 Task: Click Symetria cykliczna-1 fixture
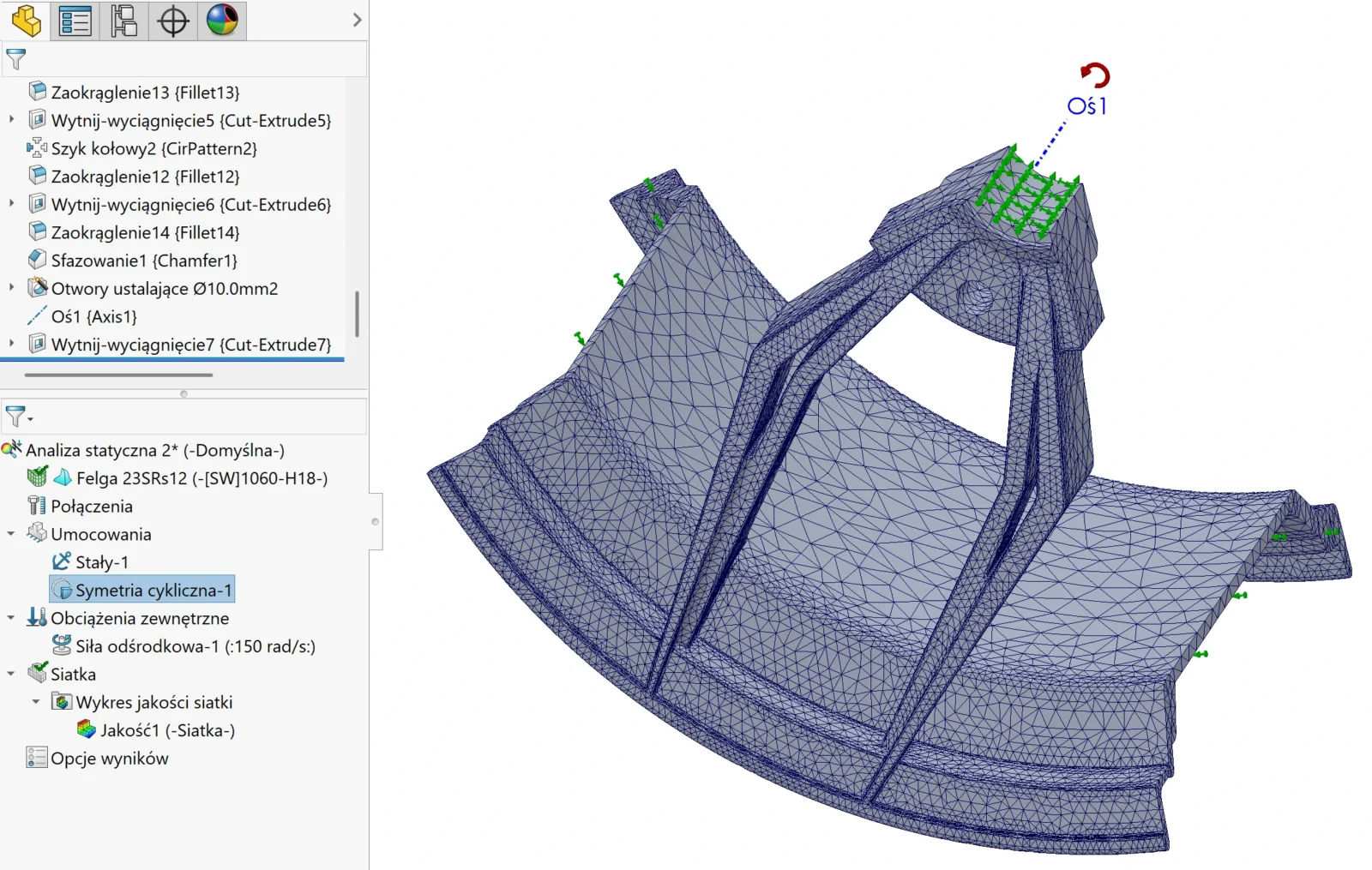click(x=142, y=590)
